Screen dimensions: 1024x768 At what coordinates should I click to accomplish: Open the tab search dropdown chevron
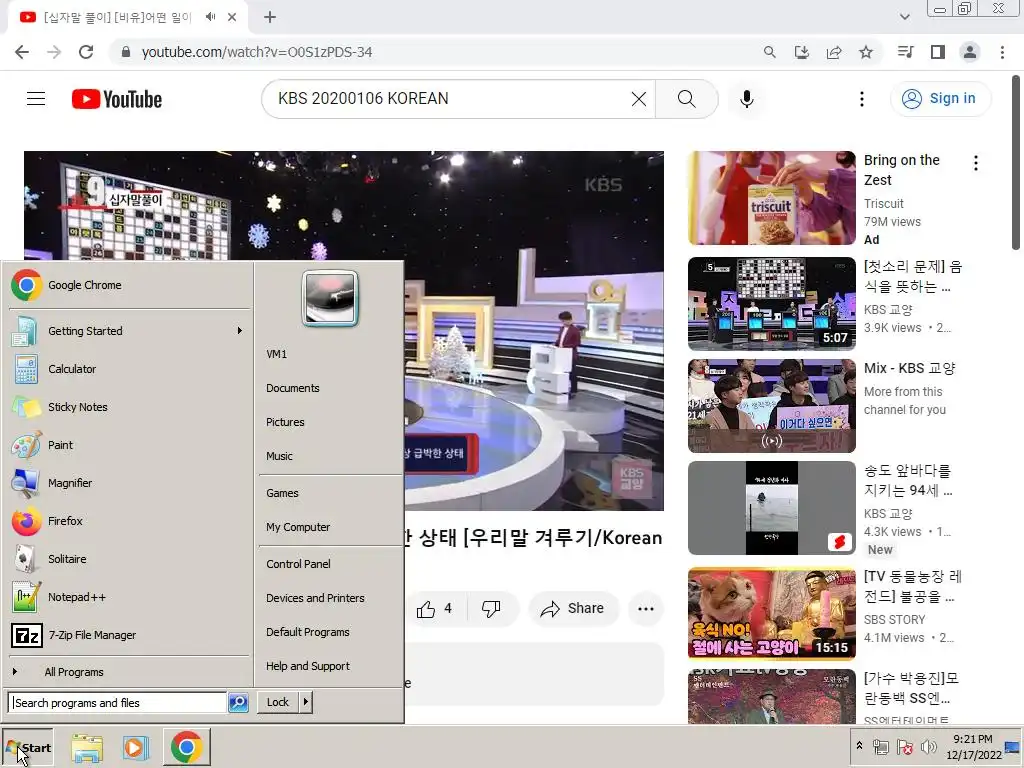pyautogui.click(x=904, y=17)
